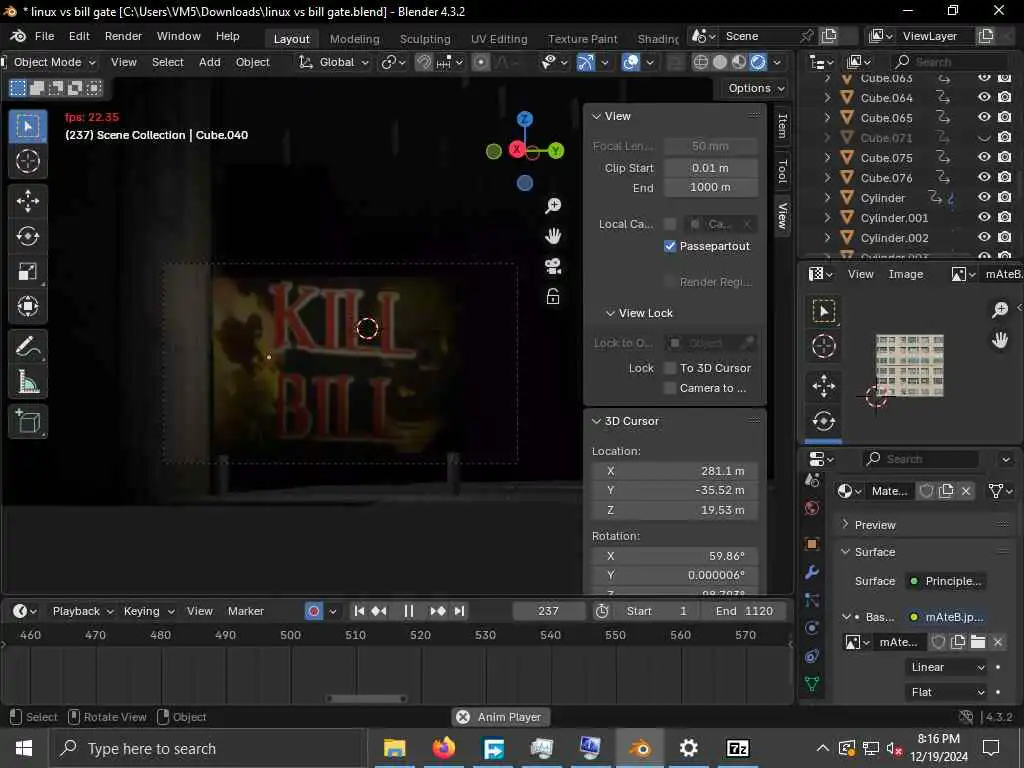1024x768 pixels.
Task: Open the Add menu in viewport
Action: [210, 62]
